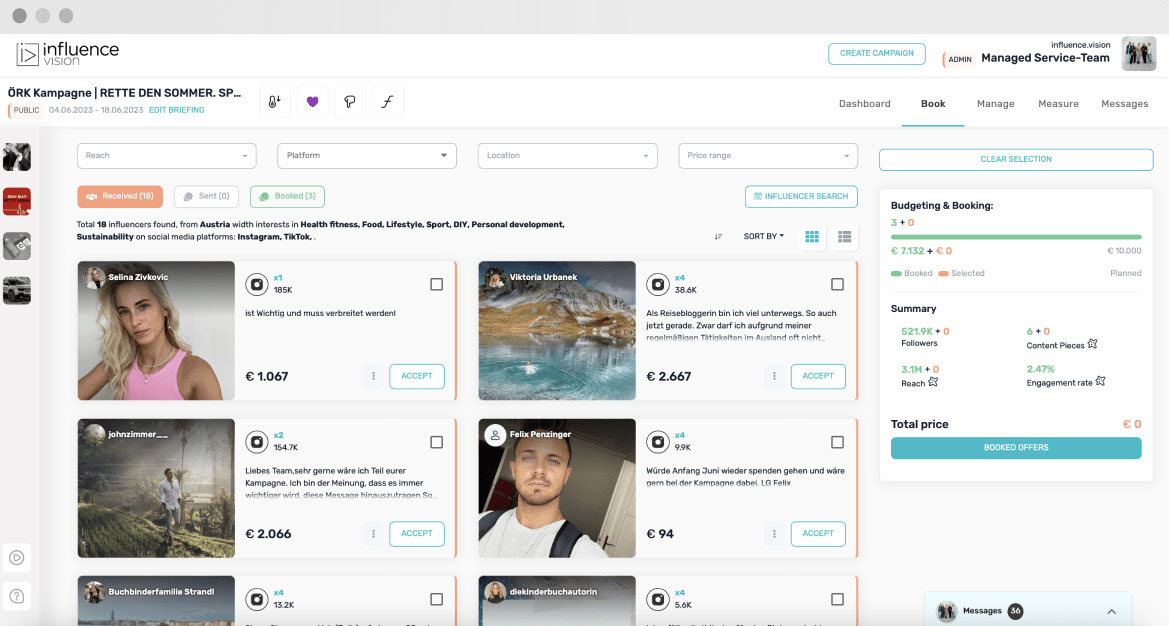
Task: Click the play icon in left sidebar
Action: pyautogui.click(x=16, y=558)
